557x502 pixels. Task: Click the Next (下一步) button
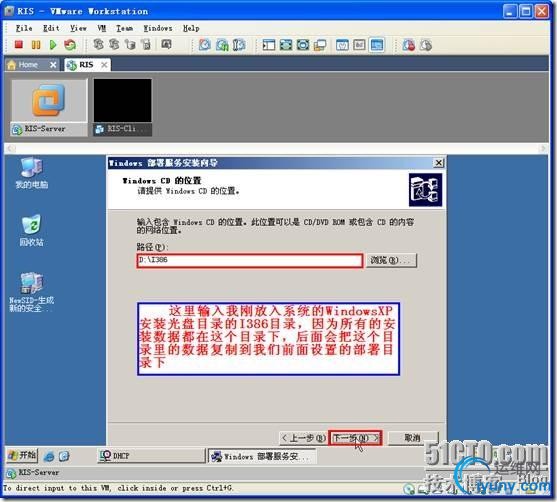tap(355, 438)
